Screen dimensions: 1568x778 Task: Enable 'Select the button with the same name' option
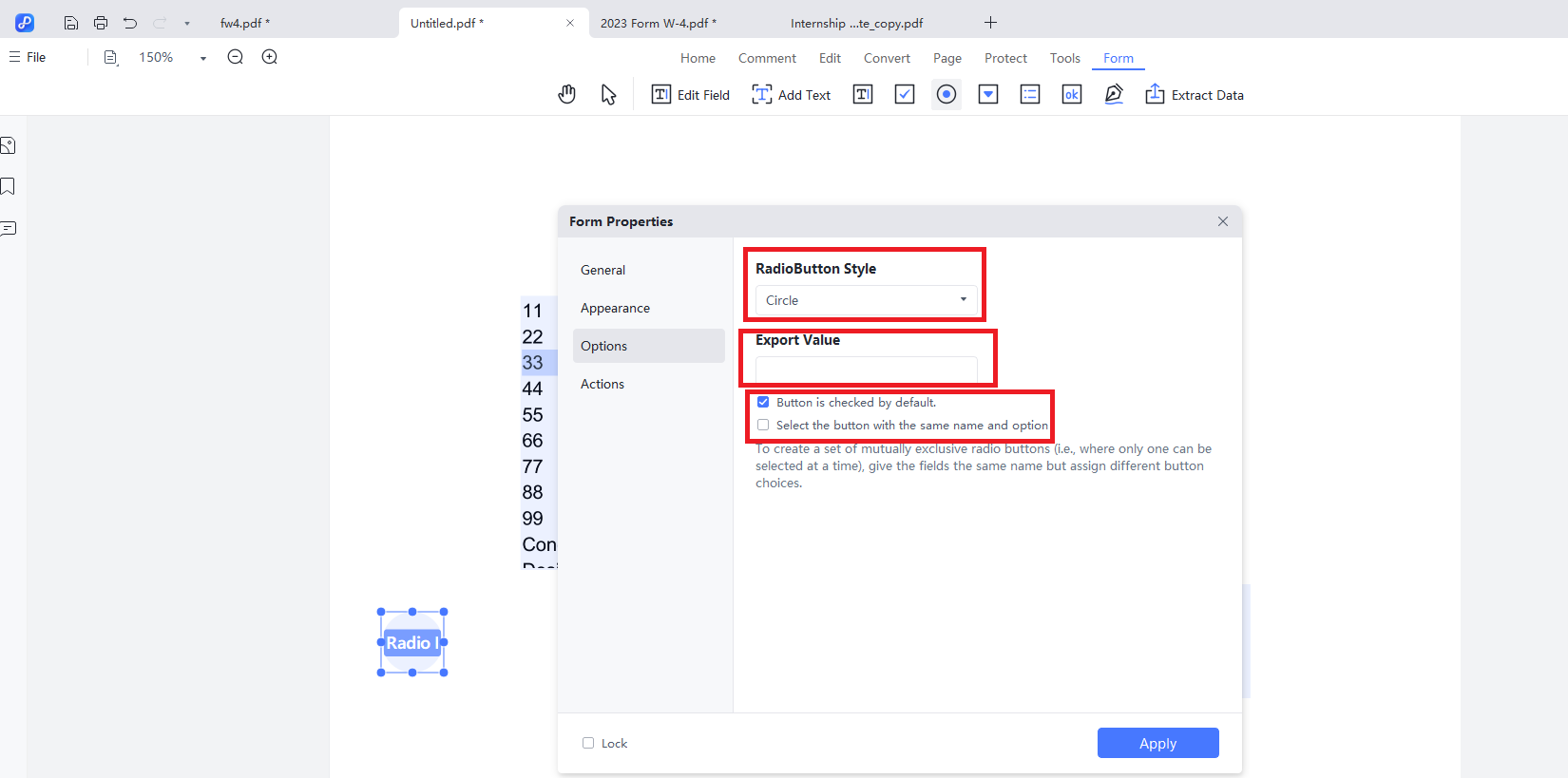(x=763, y=426)
